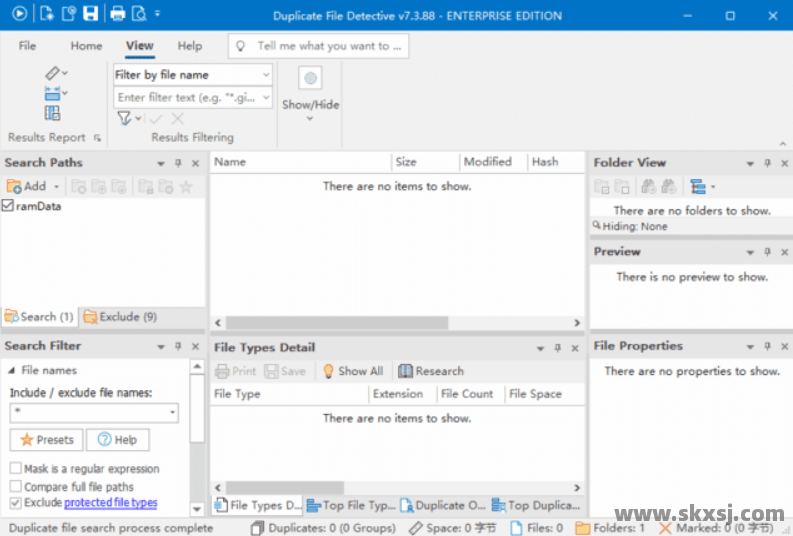This screenshot has width=793, height=536.
Task: Switch to the Exclude (9) tab
Action: click(x=120, y=317)
